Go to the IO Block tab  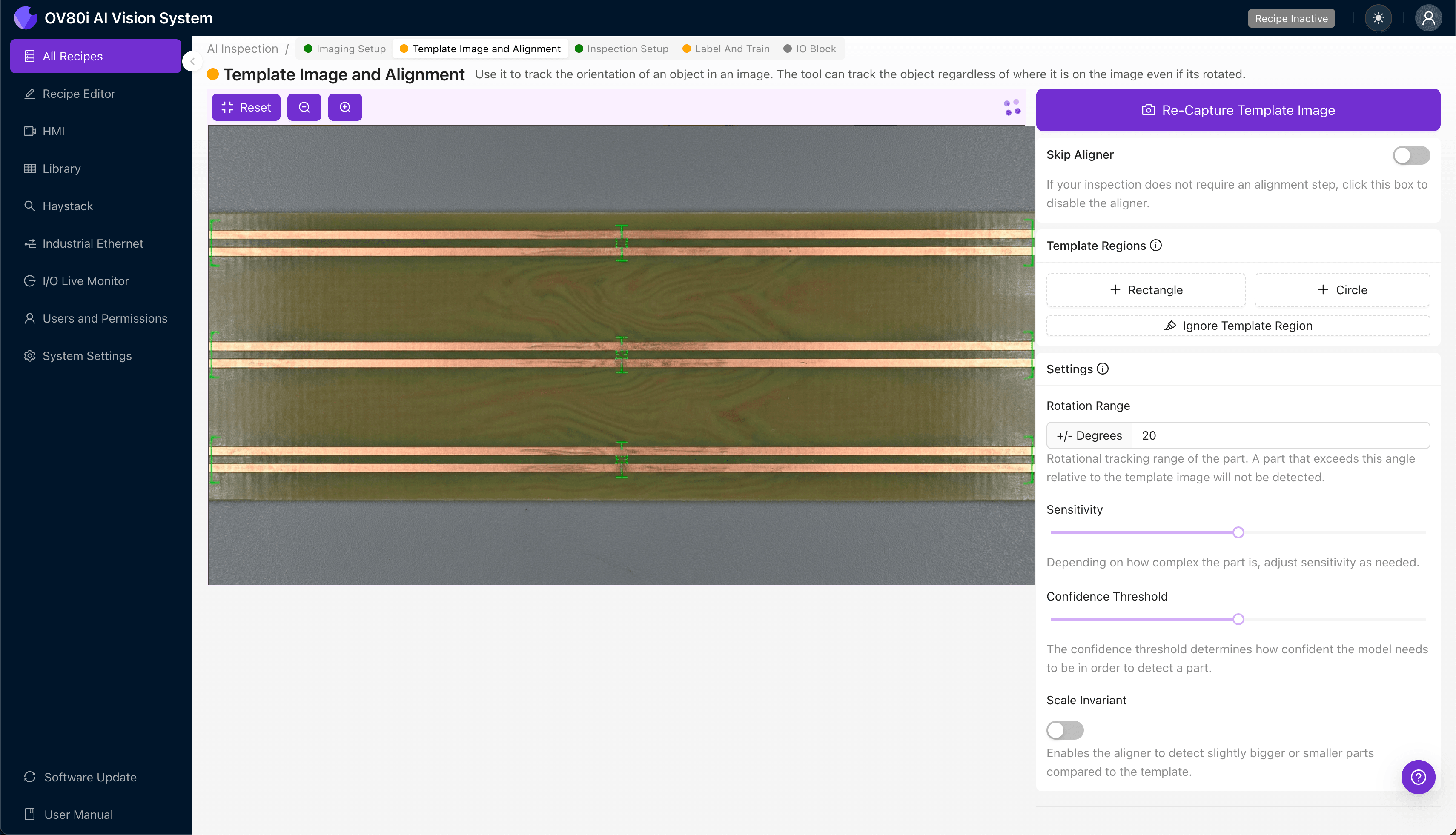point(809,49)
